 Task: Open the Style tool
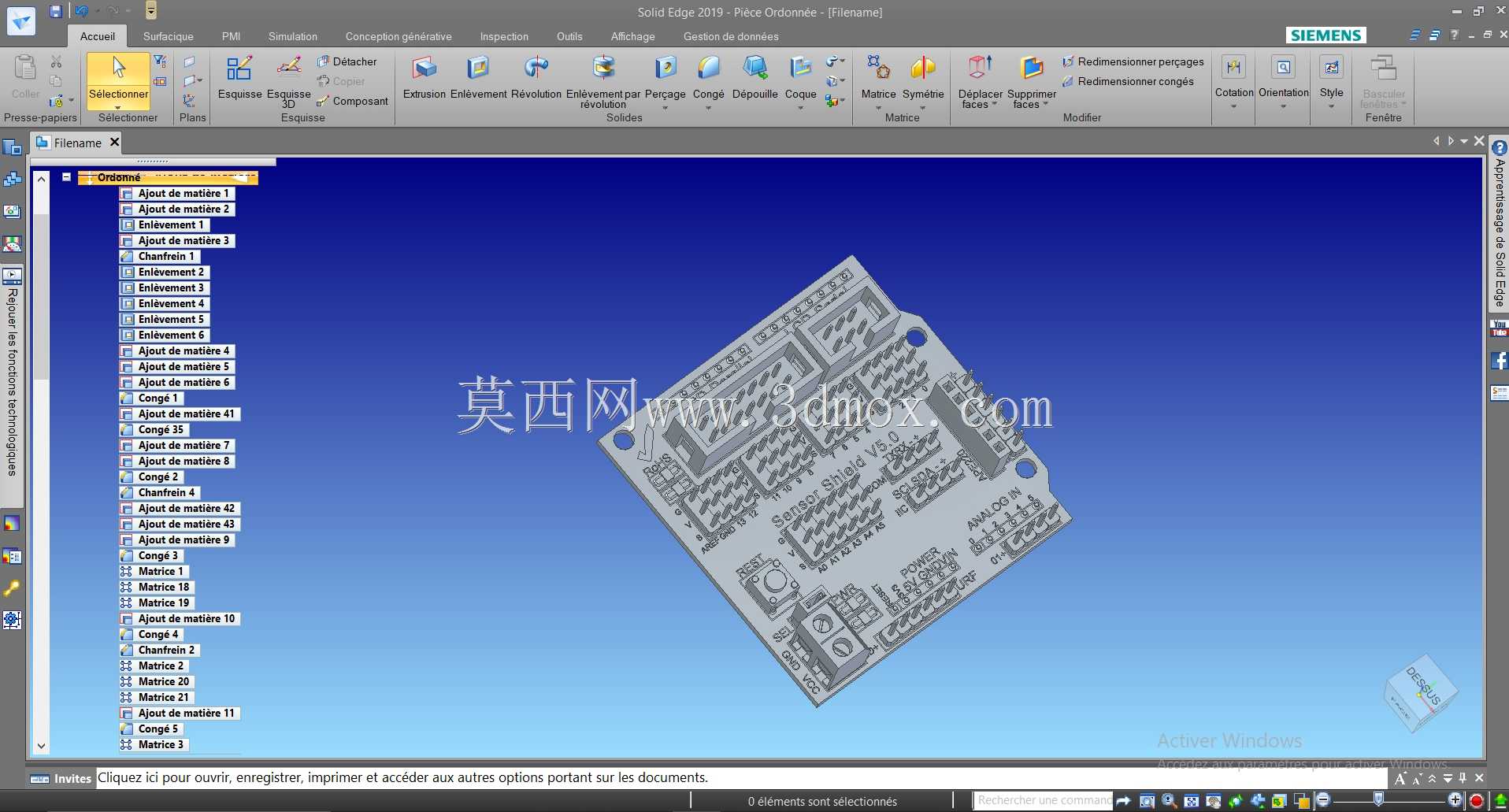tap(1332, 76)
